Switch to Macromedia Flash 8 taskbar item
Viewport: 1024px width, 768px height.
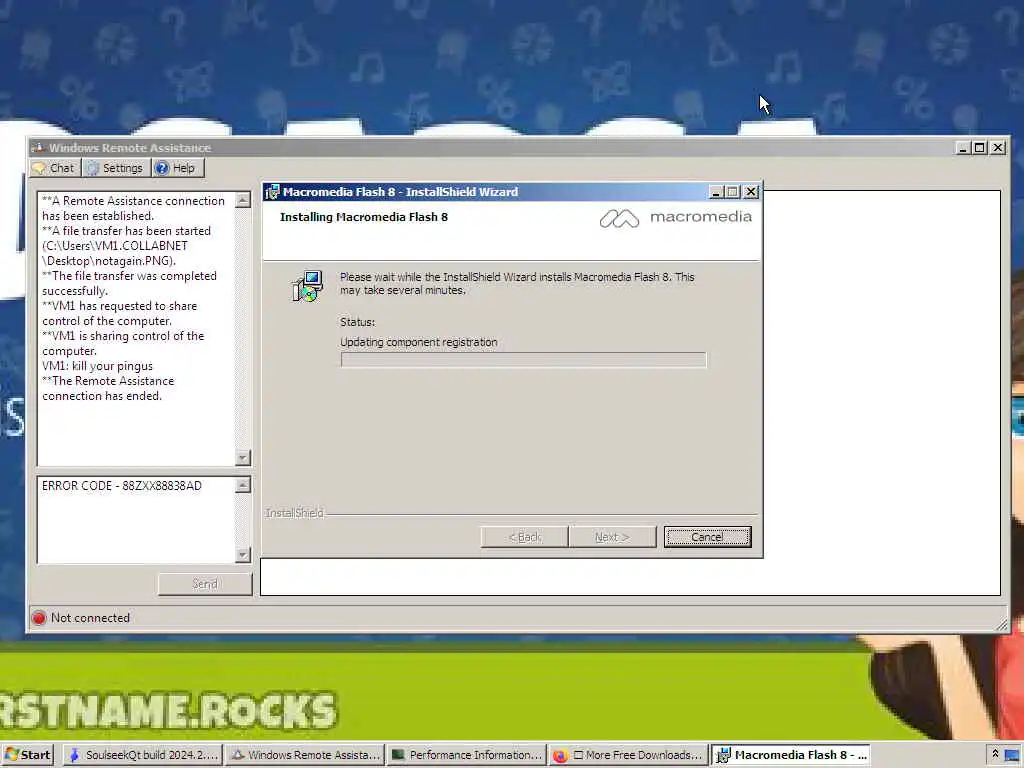click(790, 755)
